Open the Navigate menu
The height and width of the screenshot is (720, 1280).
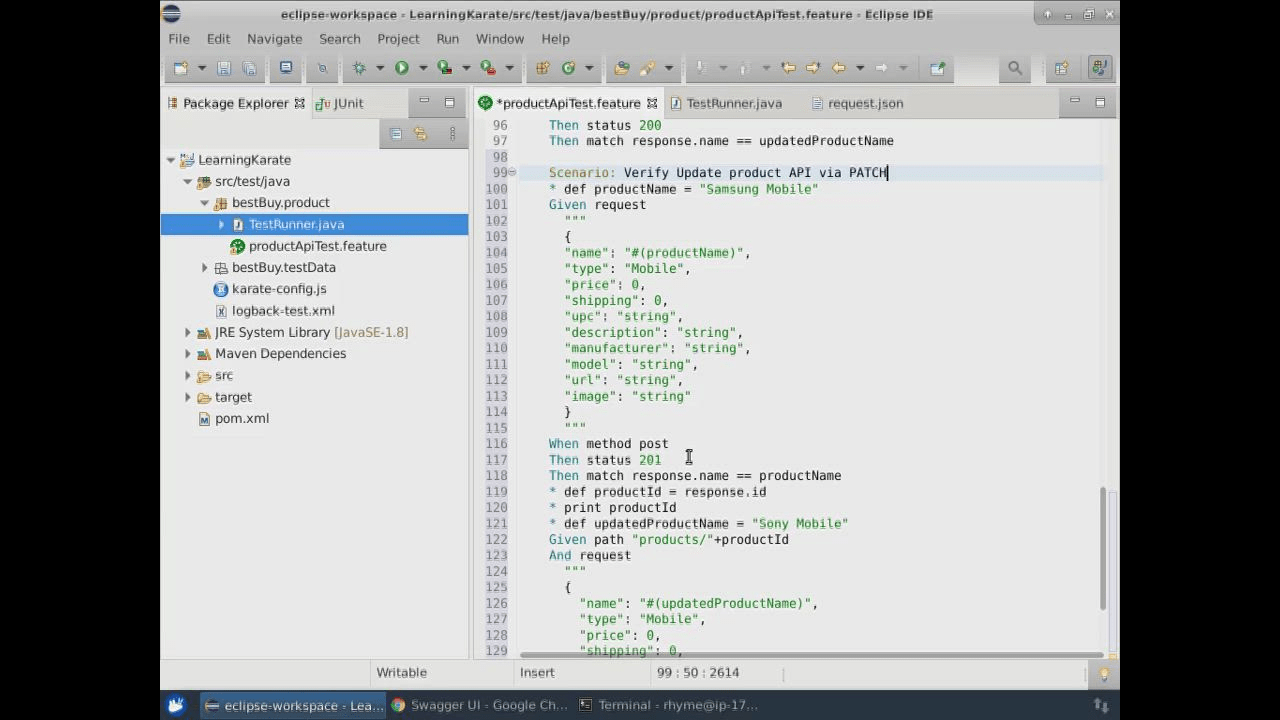pos(274,38)
